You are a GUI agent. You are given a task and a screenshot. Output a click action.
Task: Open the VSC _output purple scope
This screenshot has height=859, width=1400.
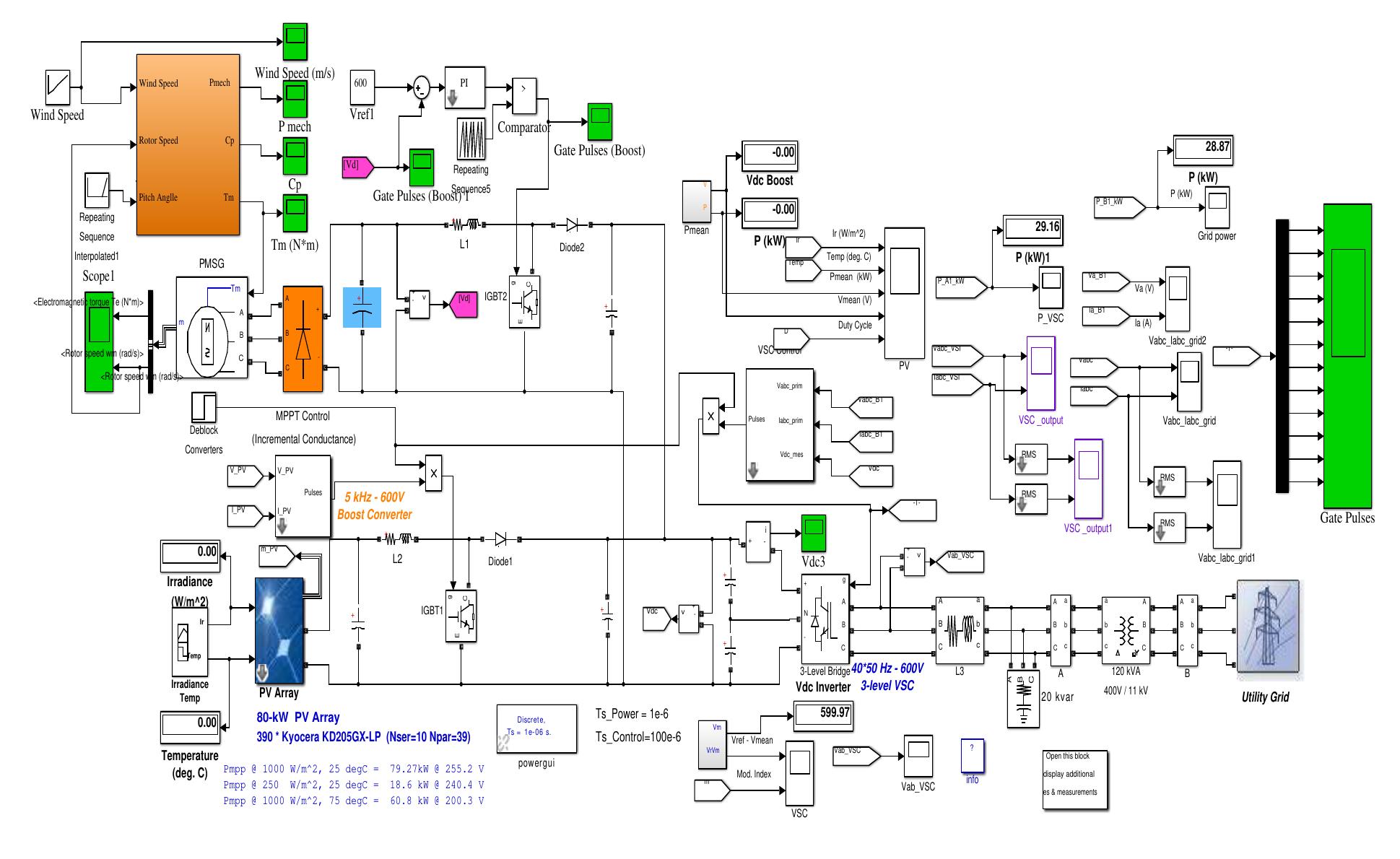[1040, 373]
